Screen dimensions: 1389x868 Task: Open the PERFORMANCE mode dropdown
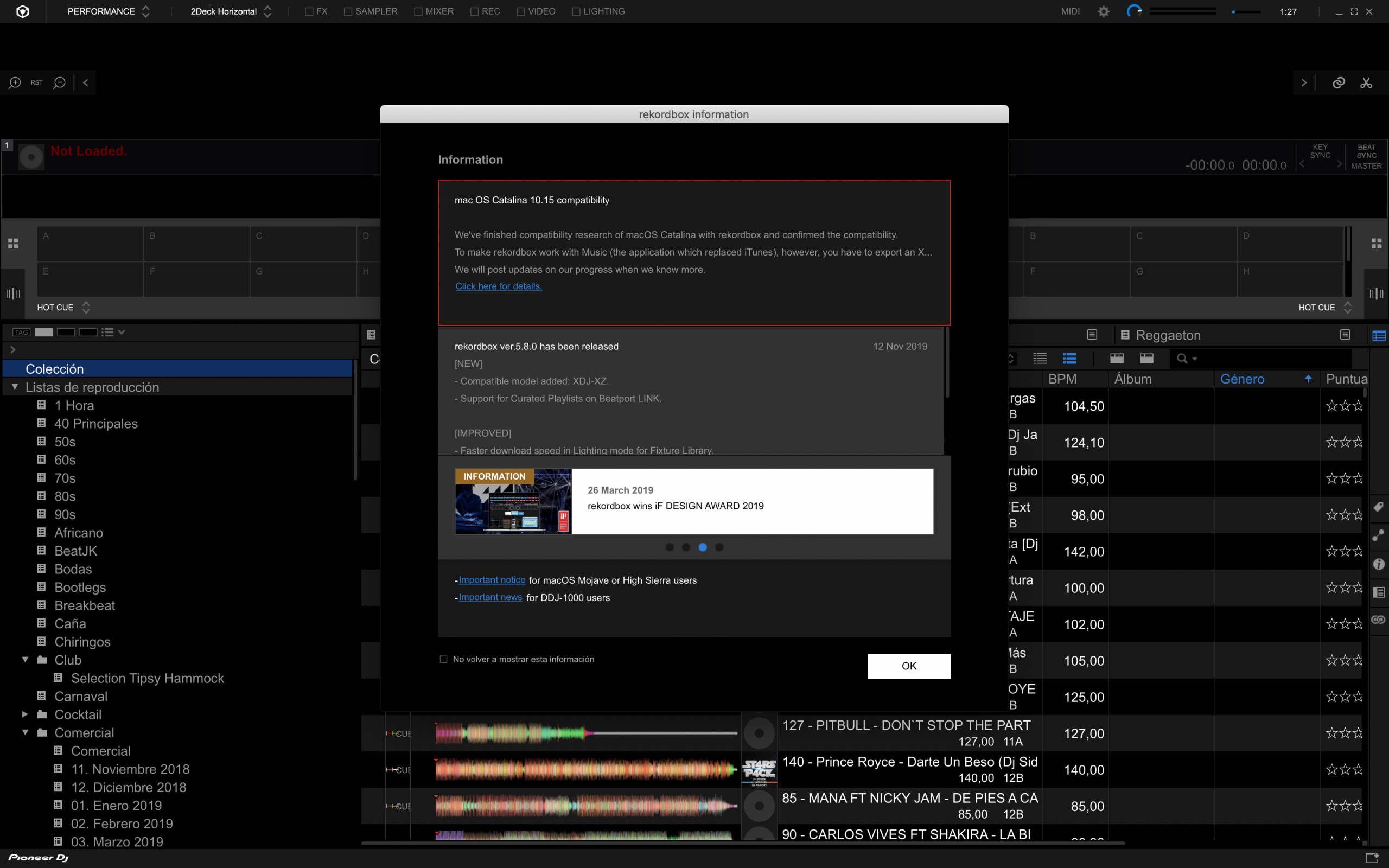tap(109, 11)
